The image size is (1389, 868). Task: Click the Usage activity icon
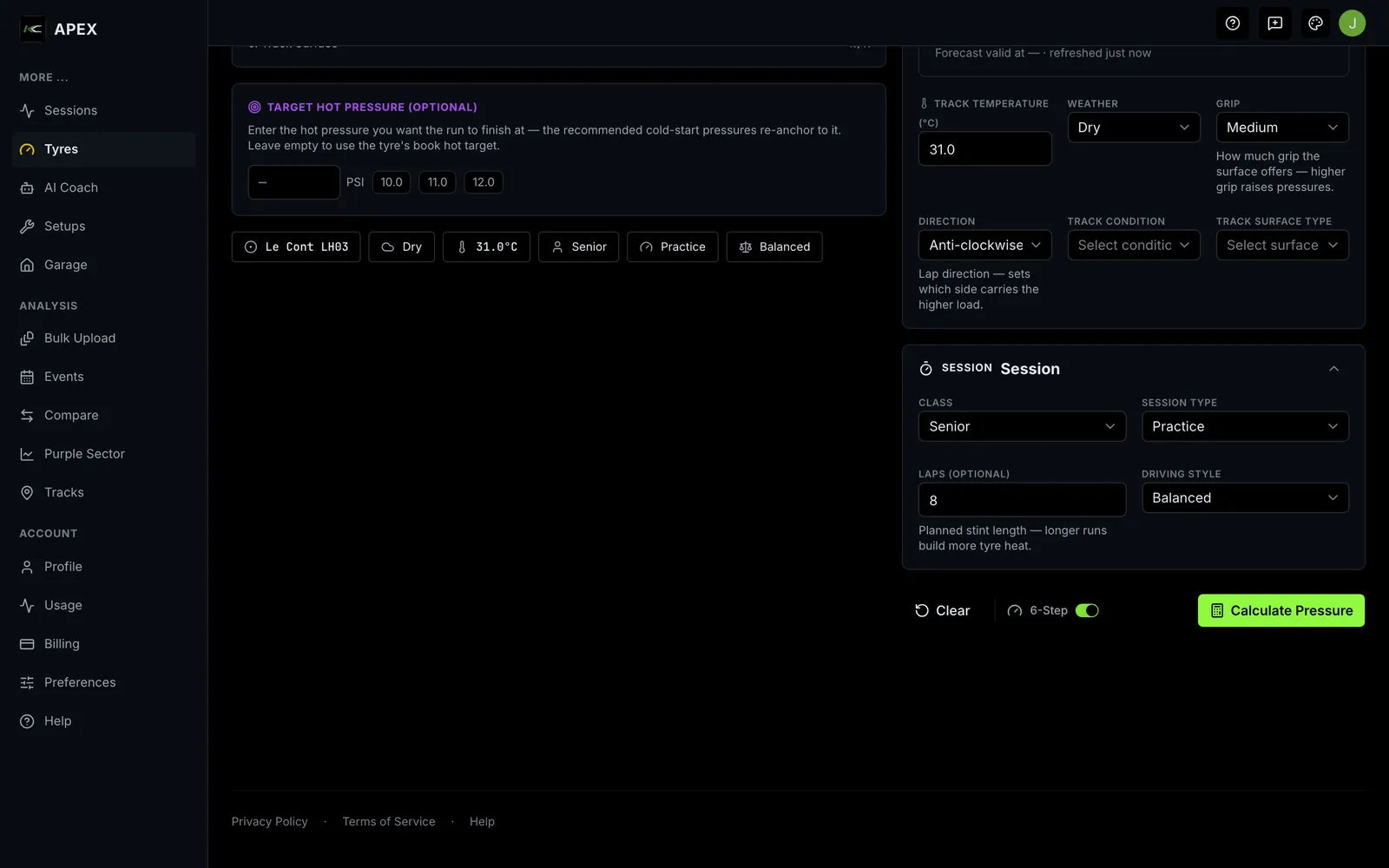(27, 605)
